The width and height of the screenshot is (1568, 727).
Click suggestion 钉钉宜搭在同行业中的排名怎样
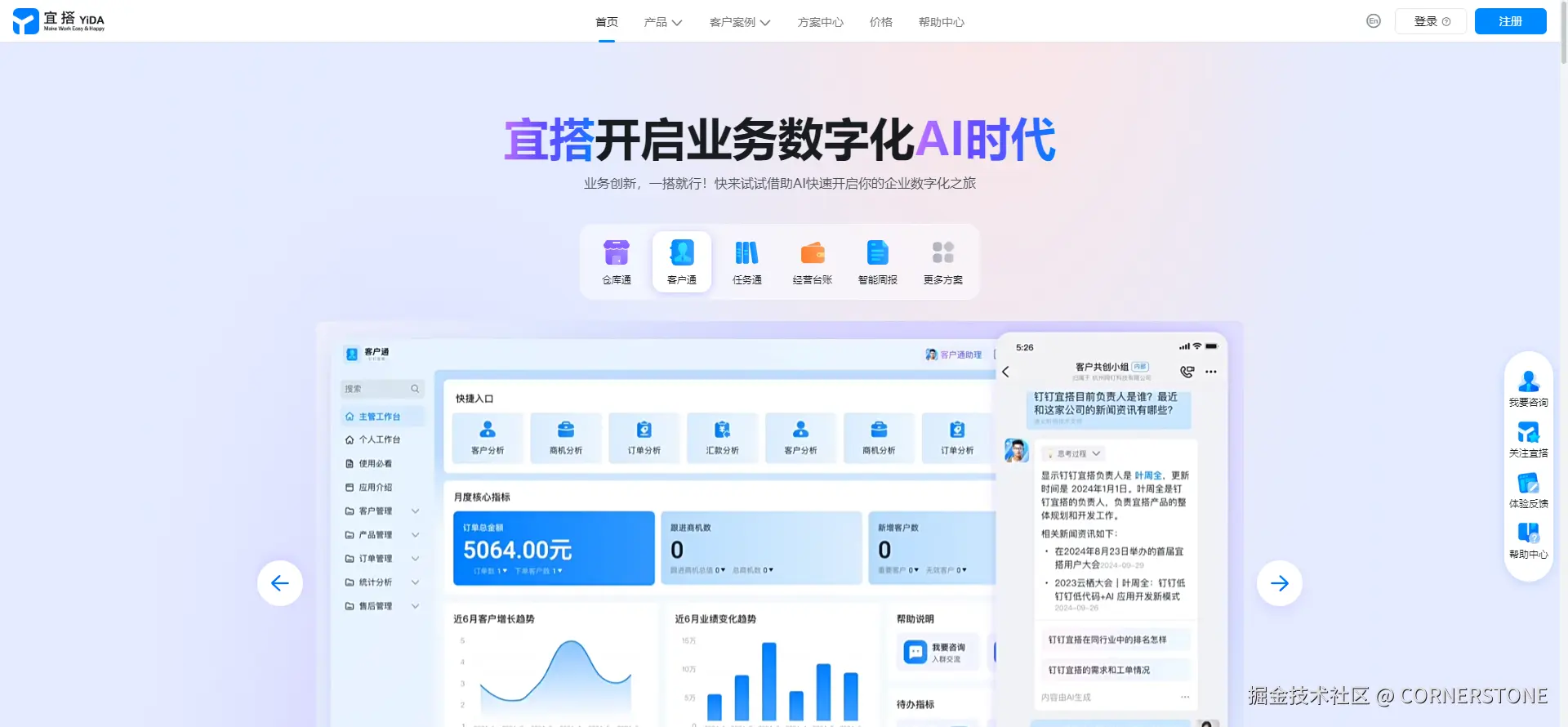[x=1116, y=640]
